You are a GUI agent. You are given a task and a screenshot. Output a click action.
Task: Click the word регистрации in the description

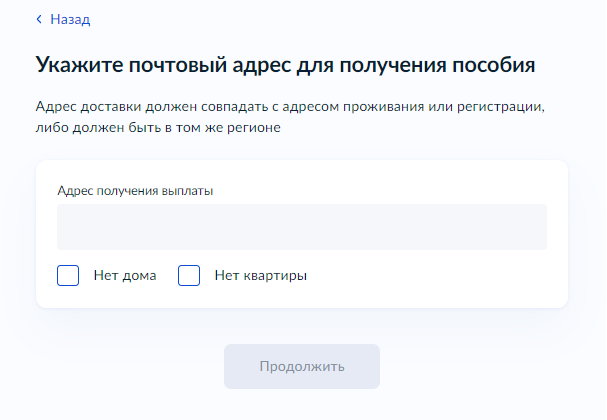[501, 106]
